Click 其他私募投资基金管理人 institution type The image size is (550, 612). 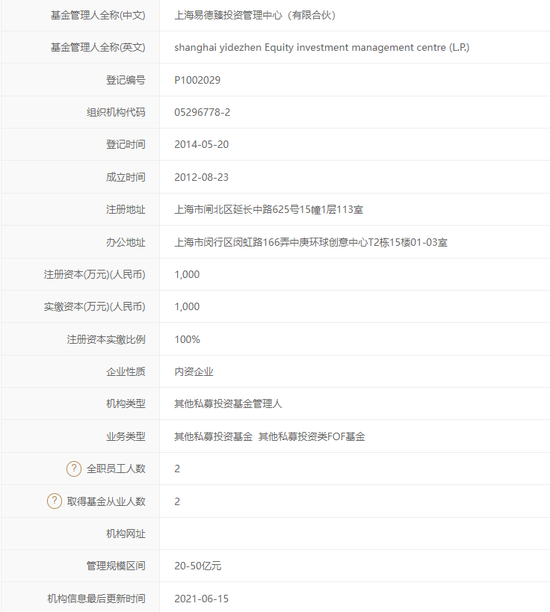click(228, 404)
